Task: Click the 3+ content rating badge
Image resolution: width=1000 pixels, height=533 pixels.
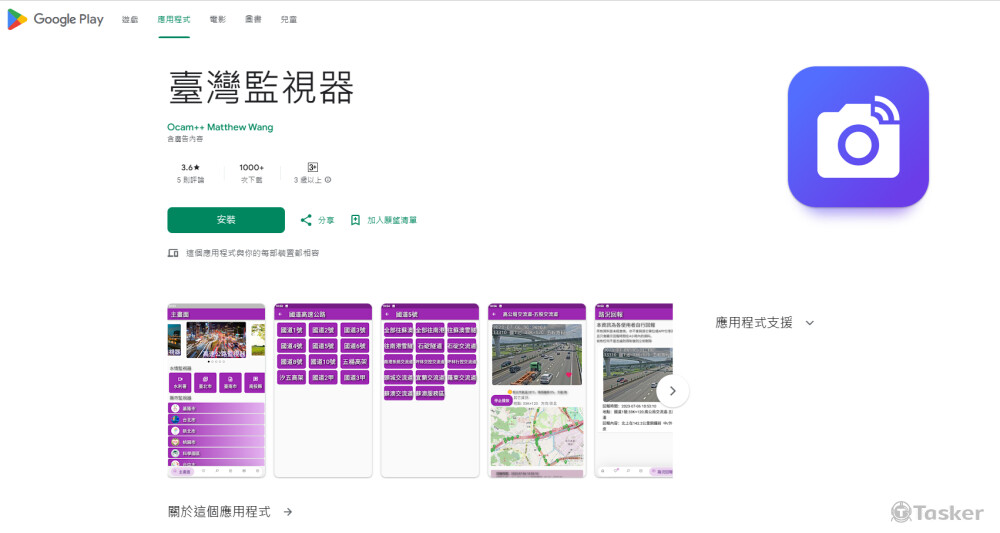Action: 312,167
